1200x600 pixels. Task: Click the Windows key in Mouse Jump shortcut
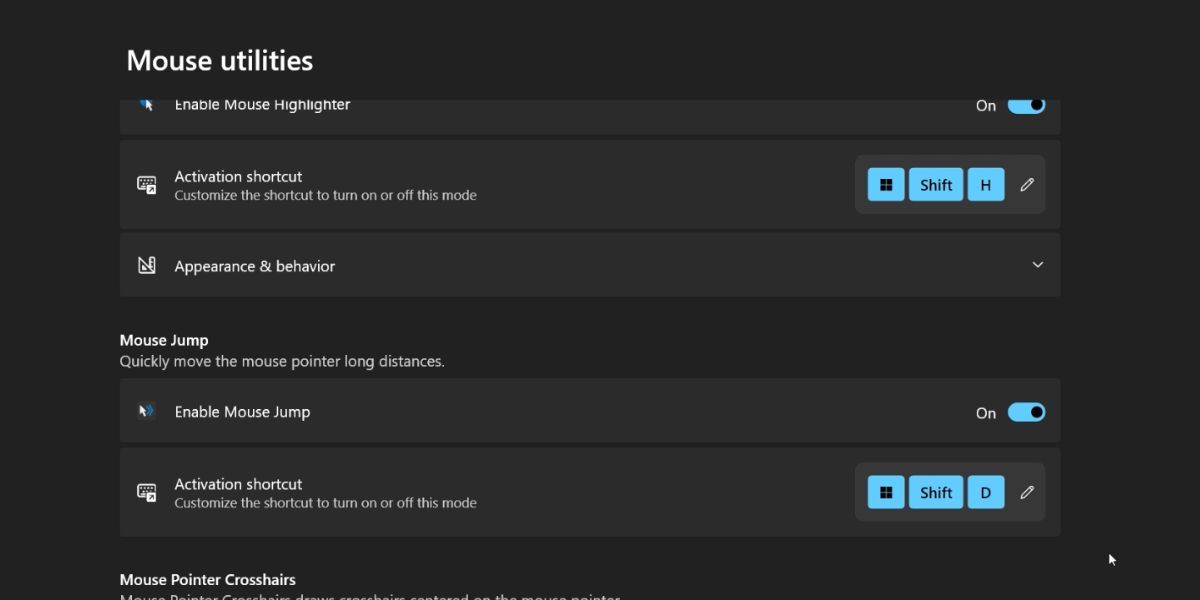click(x=885, y=492)
